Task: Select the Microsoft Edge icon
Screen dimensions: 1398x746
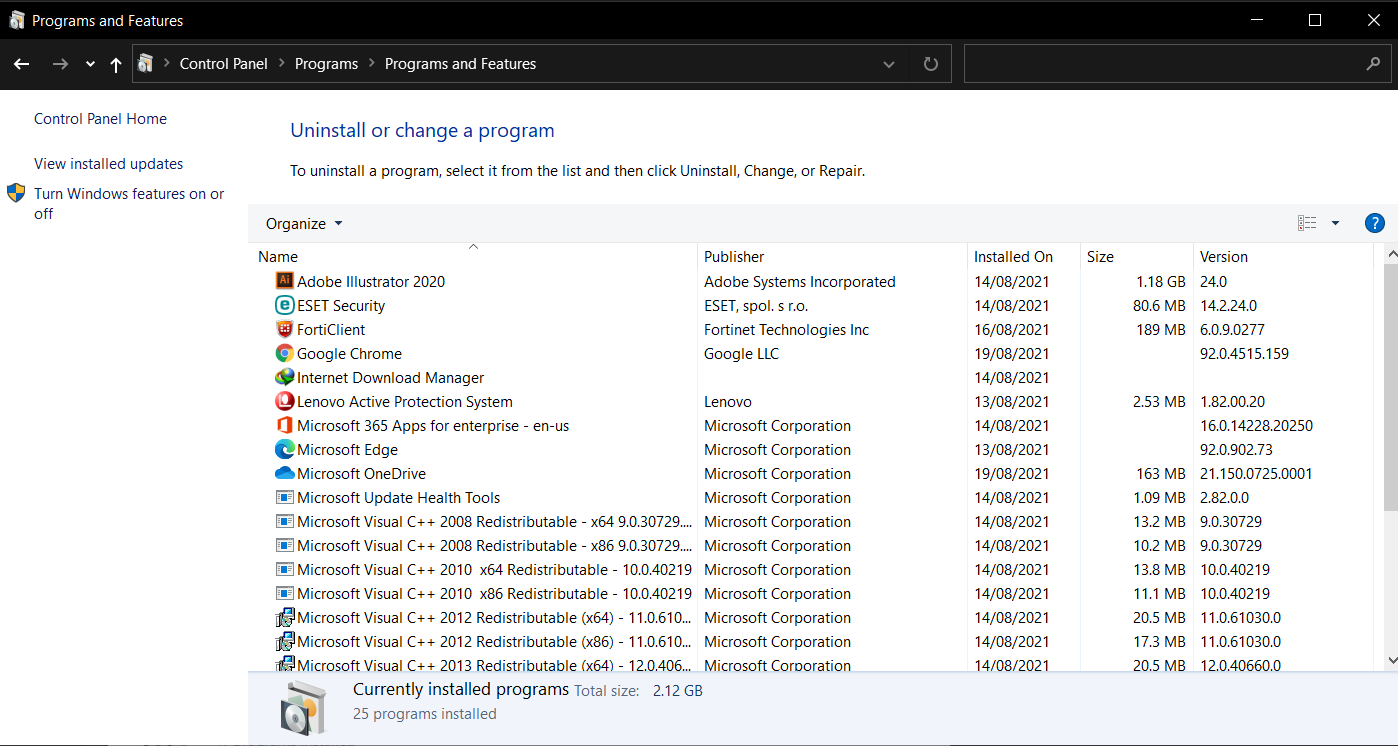Action: coord(284,449)
